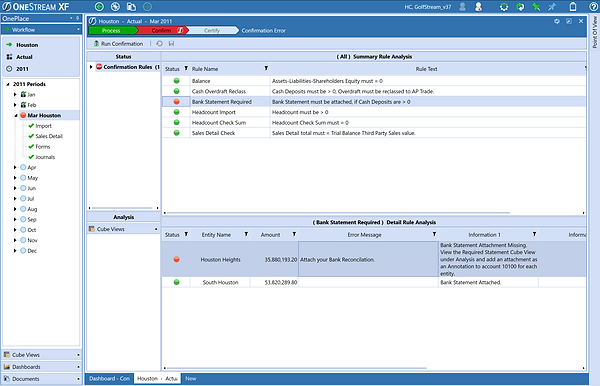Image resolution: width=600 pixels, height=386 pixels.
Task: Select Import under Mar Houston
Action: point(43,126)
